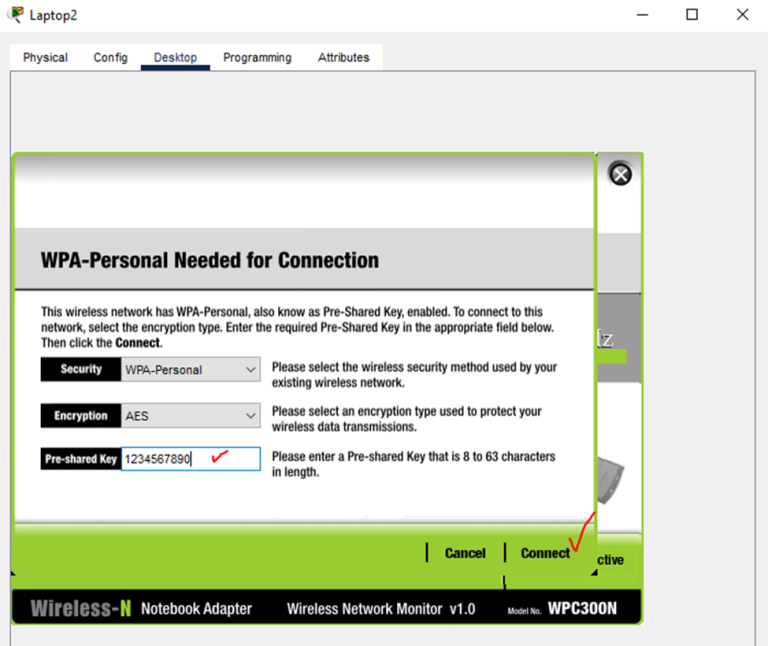Image resolution: width=768 pixels, height=646 pixels.
Task: Click the Packet Tracer Laptop2 window icon
Action: click(16, 15)
